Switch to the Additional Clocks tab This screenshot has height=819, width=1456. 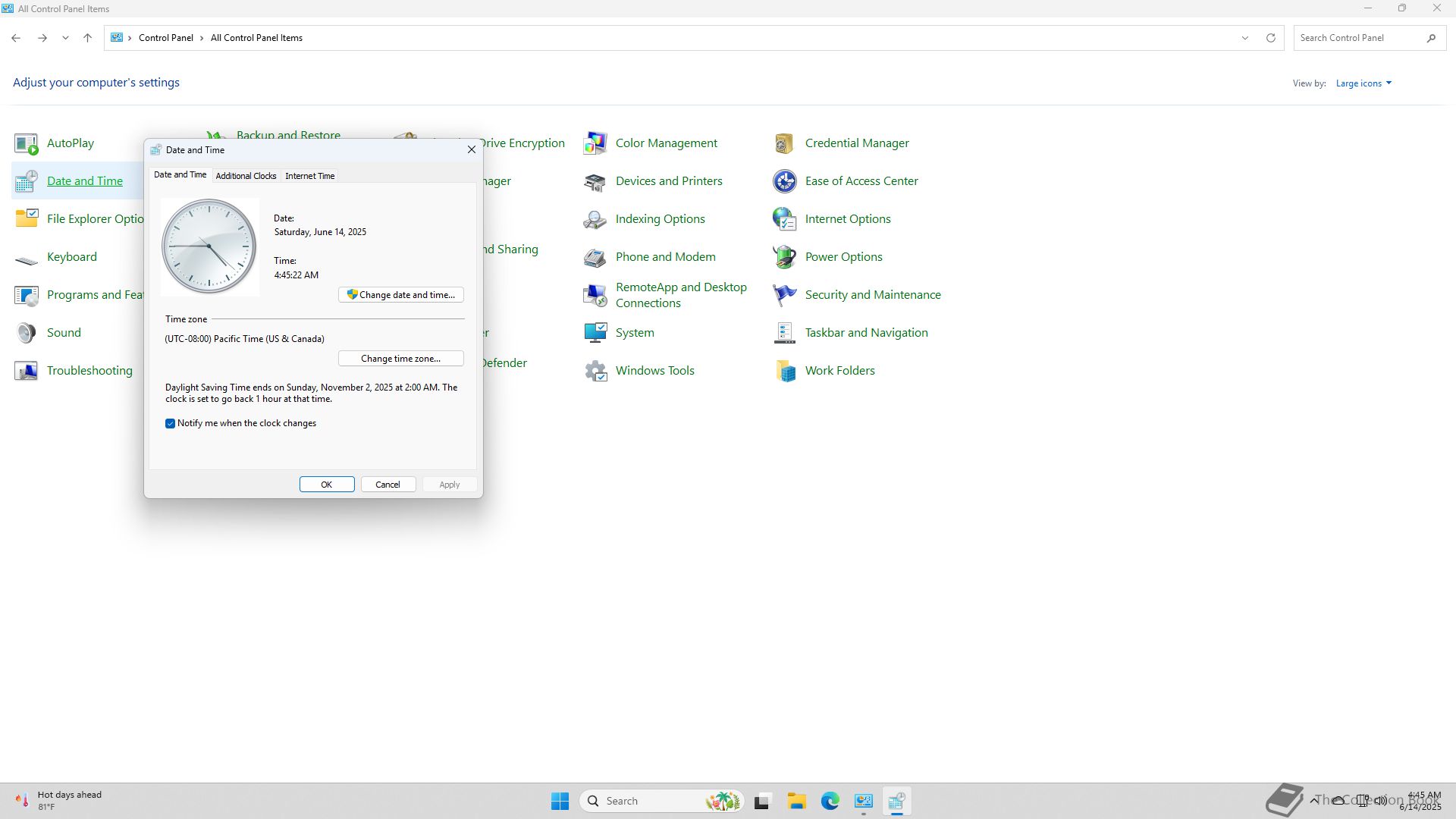[246, 176]
